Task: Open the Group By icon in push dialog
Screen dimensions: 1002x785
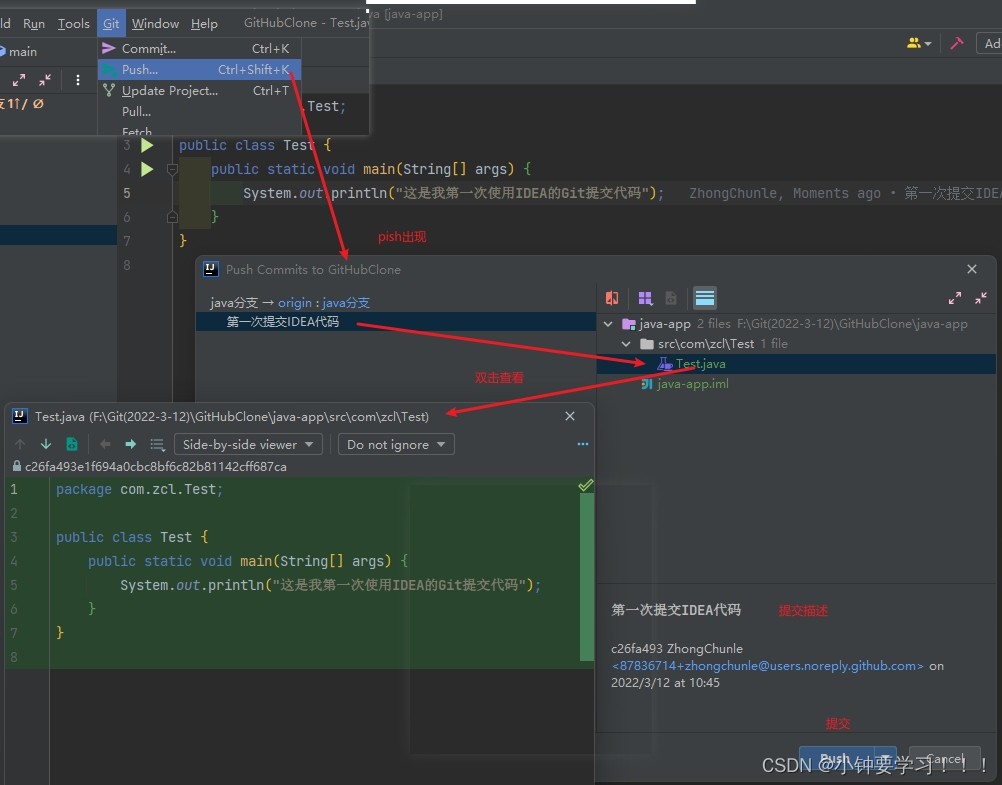Action: 645,298
